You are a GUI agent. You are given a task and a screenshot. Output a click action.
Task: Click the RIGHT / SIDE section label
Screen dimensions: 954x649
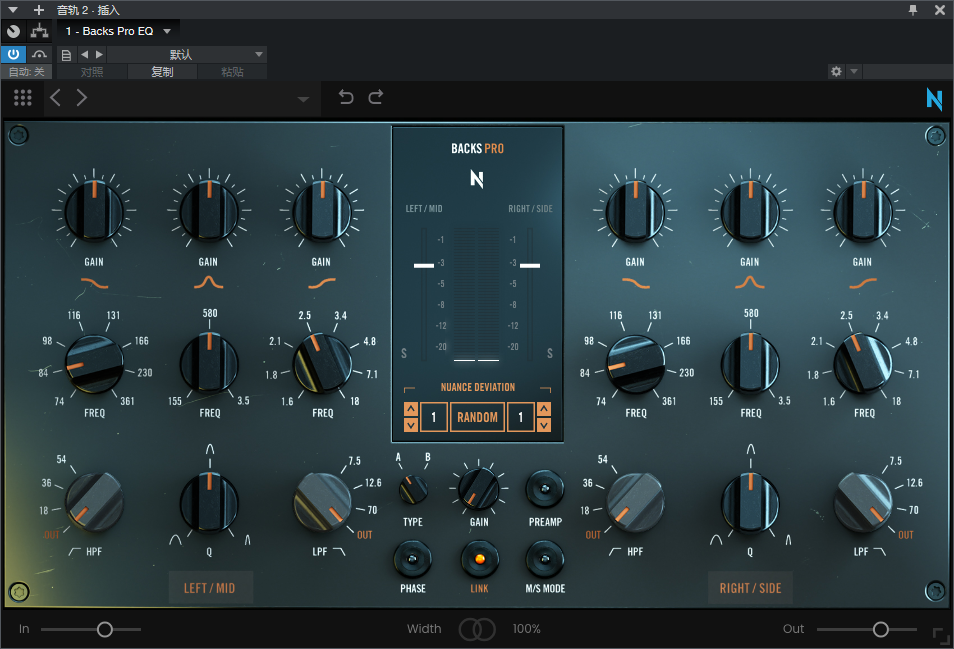tap(750, 588)
